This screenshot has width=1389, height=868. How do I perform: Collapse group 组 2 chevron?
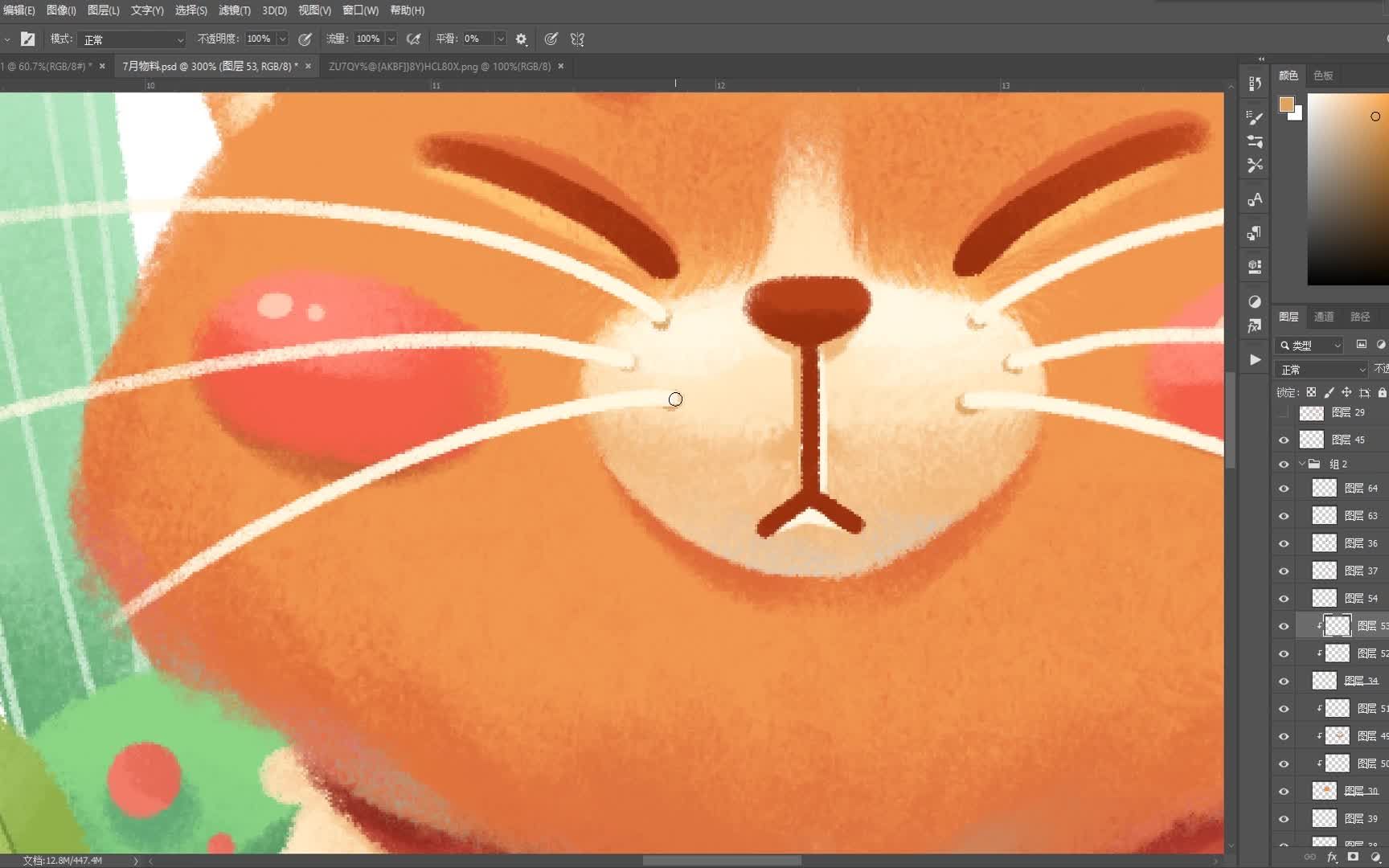[x=1302, y=464]
